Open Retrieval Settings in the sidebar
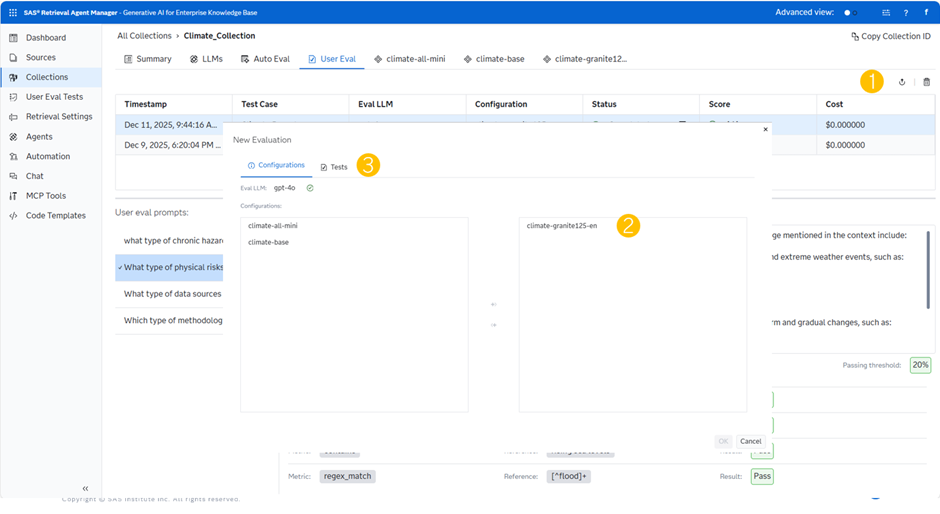 click(58, 116)
